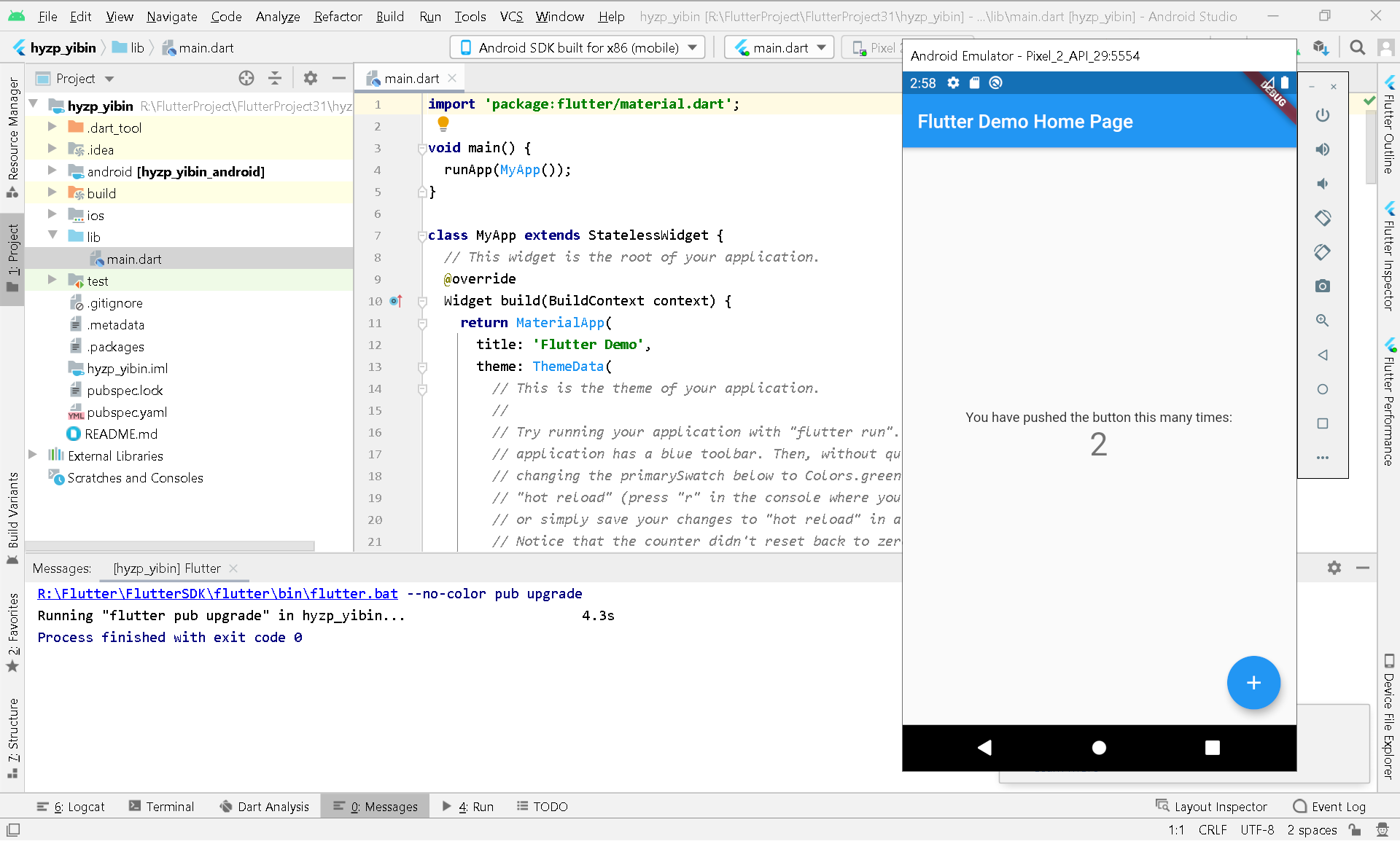Open the Event Log button

(x=1329, y=806)
